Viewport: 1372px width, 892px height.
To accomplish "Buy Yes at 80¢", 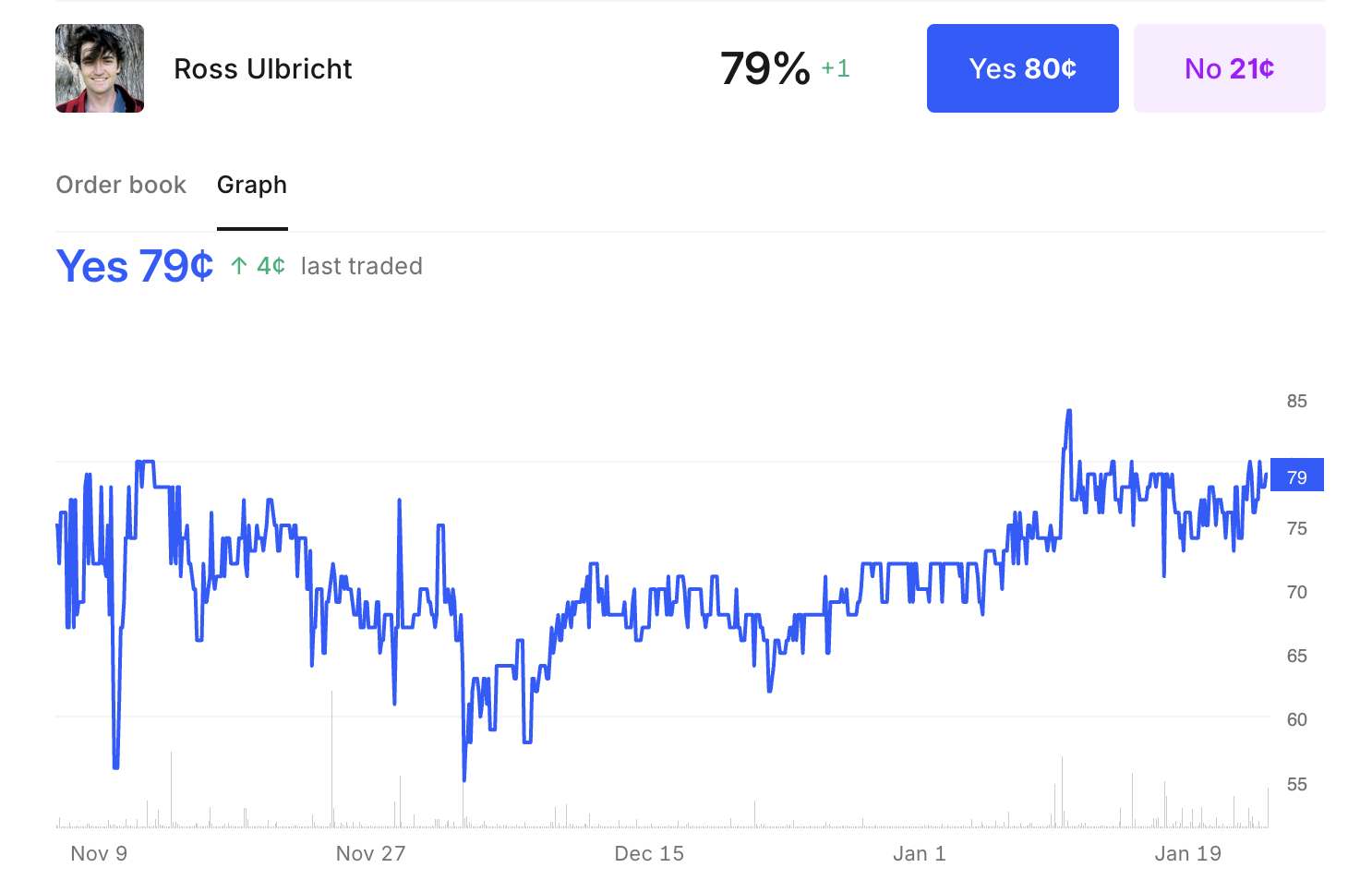I will click(x=1022, y=68).
